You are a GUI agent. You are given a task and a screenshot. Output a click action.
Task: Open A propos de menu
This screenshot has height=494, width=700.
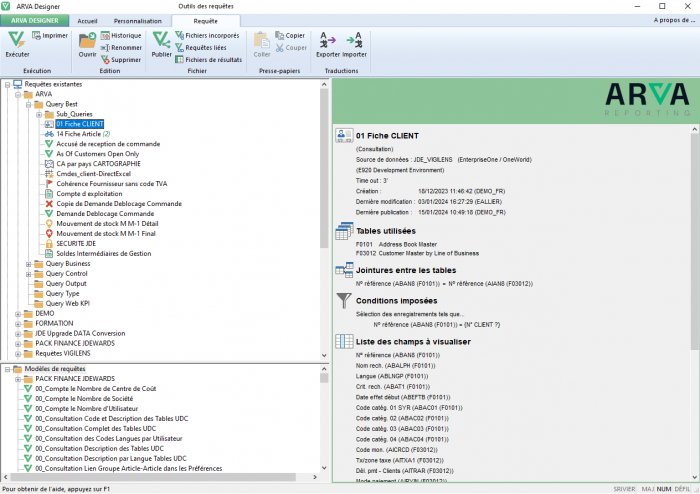pyautogui.click(x=674, y=20)
